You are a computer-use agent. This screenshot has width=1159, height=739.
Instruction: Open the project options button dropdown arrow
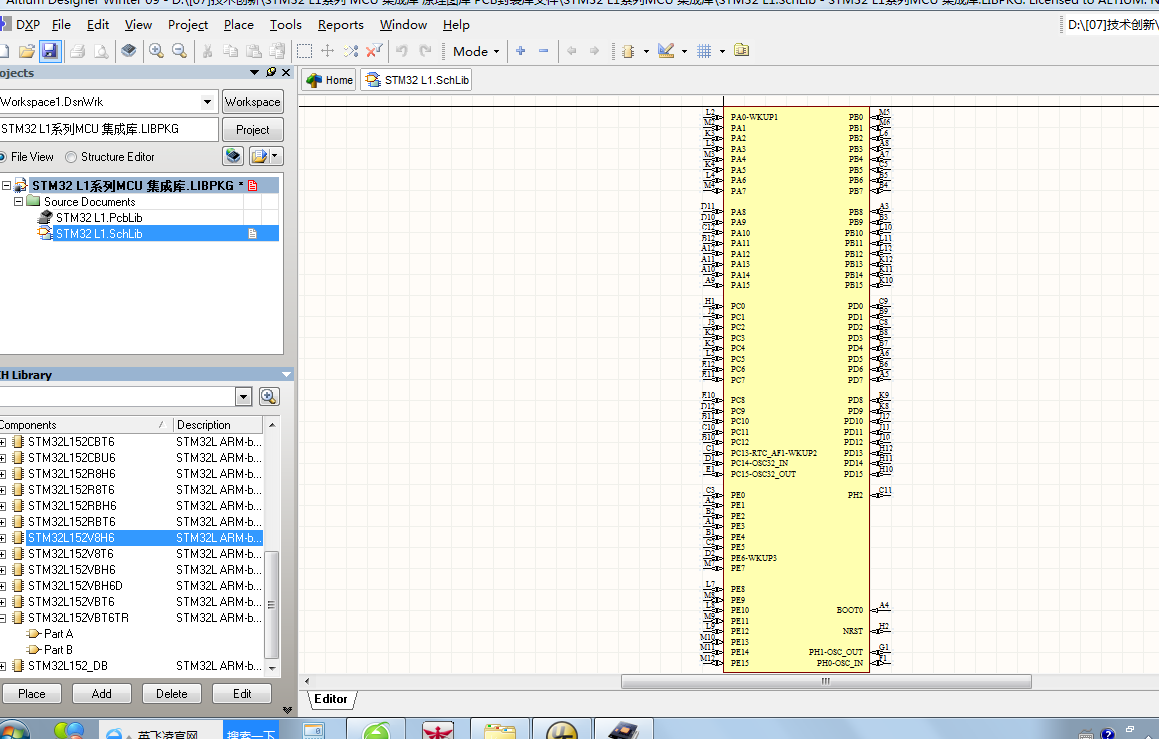(275, 157)
